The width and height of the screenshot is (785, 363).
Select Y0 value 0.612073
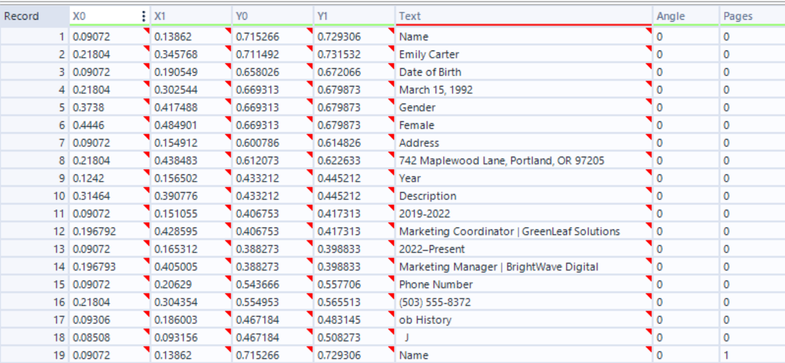coord(272,161)
